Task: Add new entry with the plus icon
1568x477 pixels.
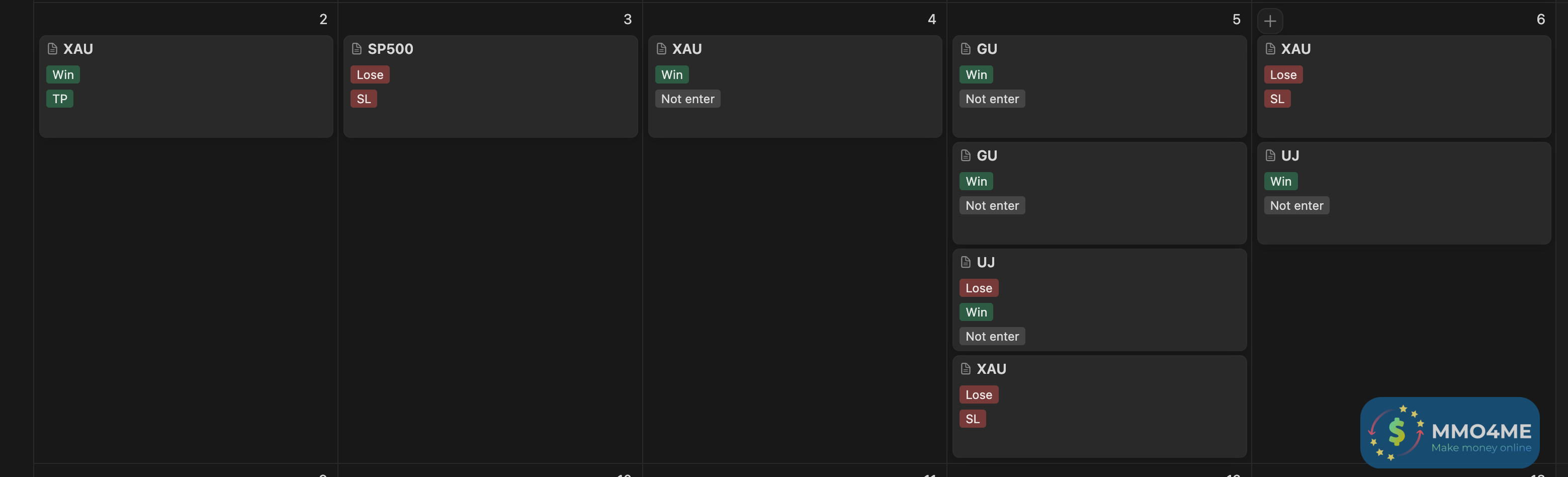Action: click(1270, 21)
